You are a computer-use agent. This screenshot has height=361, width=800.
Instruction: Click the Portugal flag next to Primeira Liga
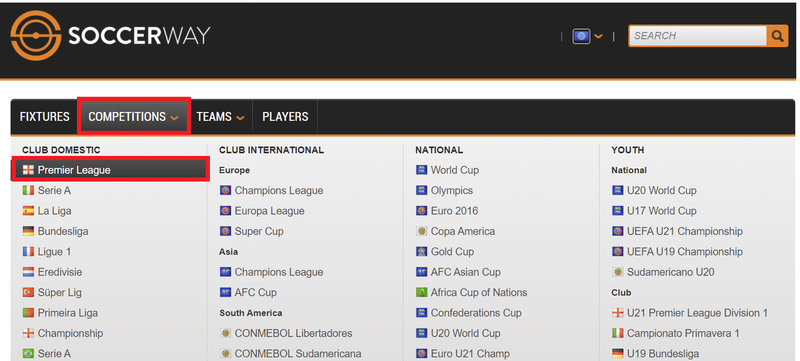28,313
